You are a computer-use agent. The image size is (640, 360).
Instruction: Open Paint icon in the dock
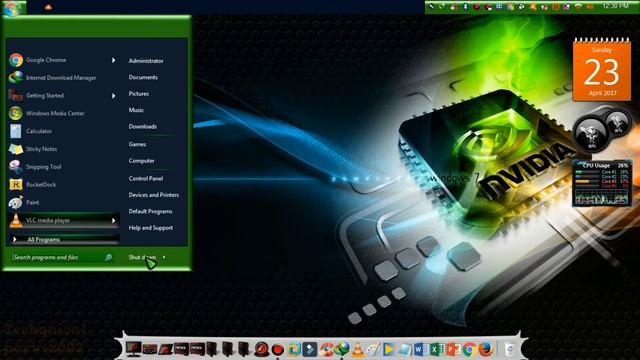click(373, 349)
